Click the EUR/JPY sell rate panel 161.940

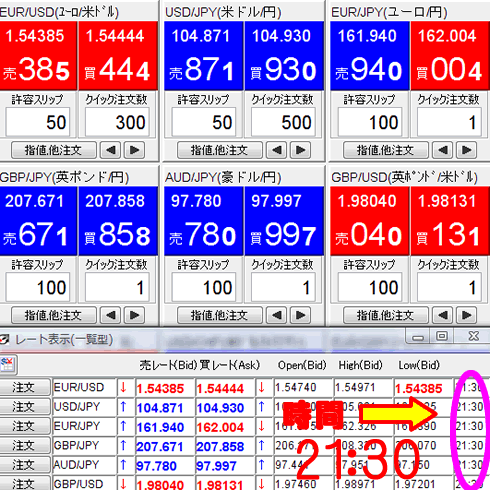[370, 56]
